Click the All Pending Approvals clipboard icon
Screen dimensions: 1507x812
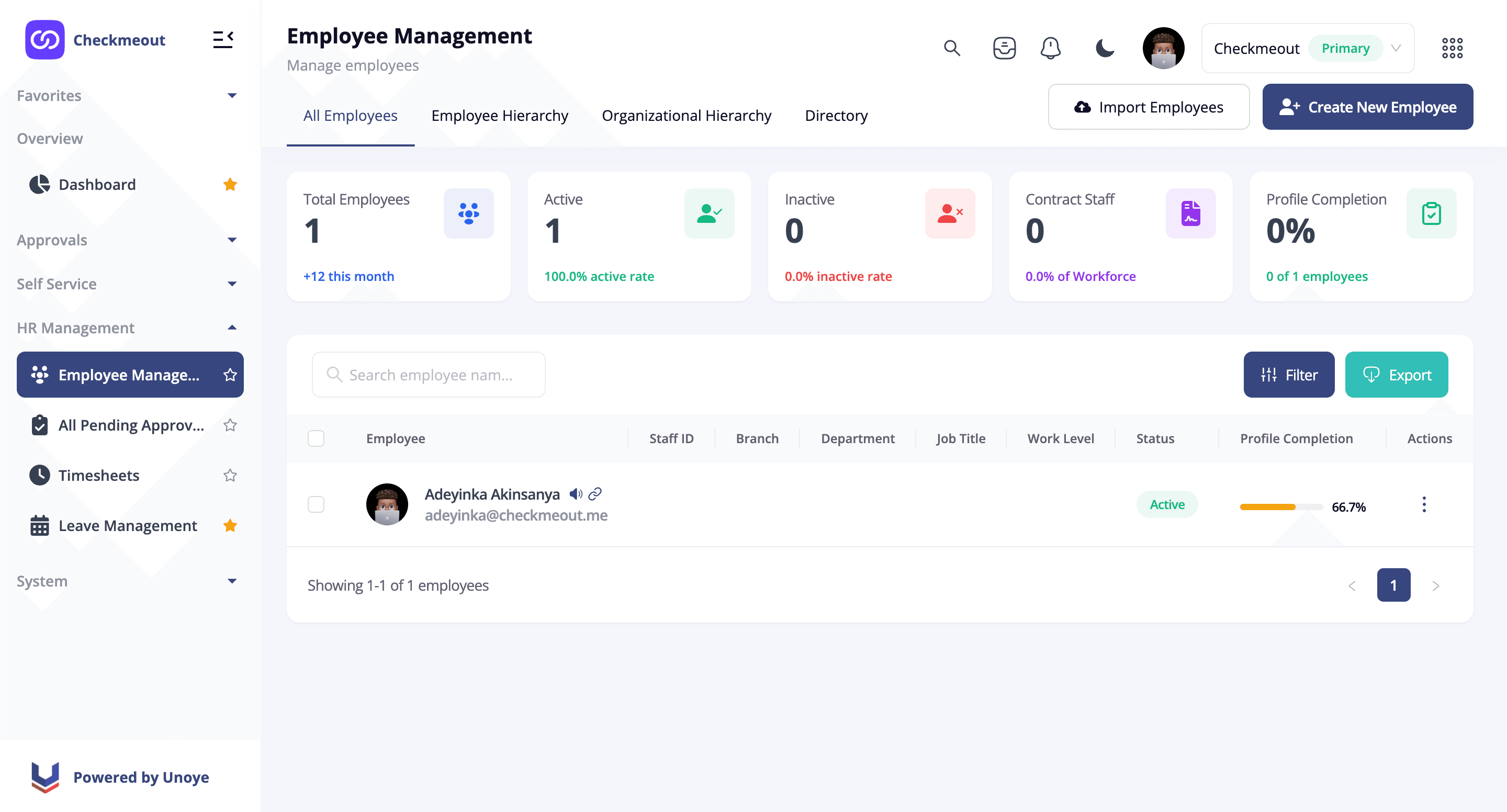coord(39,425)
